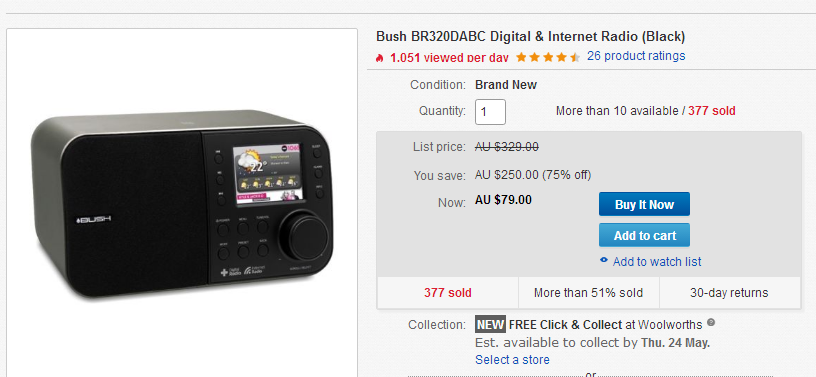
Task: Click the eye icon beside Add to watch list
Action: tap(604, 260)
